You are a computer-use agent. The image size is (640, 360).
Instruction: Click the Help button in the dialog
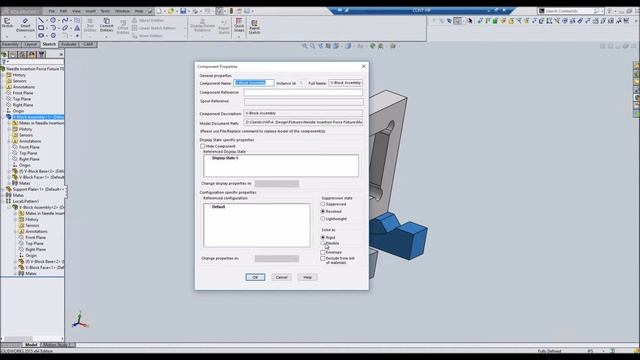tap(307, 277)
